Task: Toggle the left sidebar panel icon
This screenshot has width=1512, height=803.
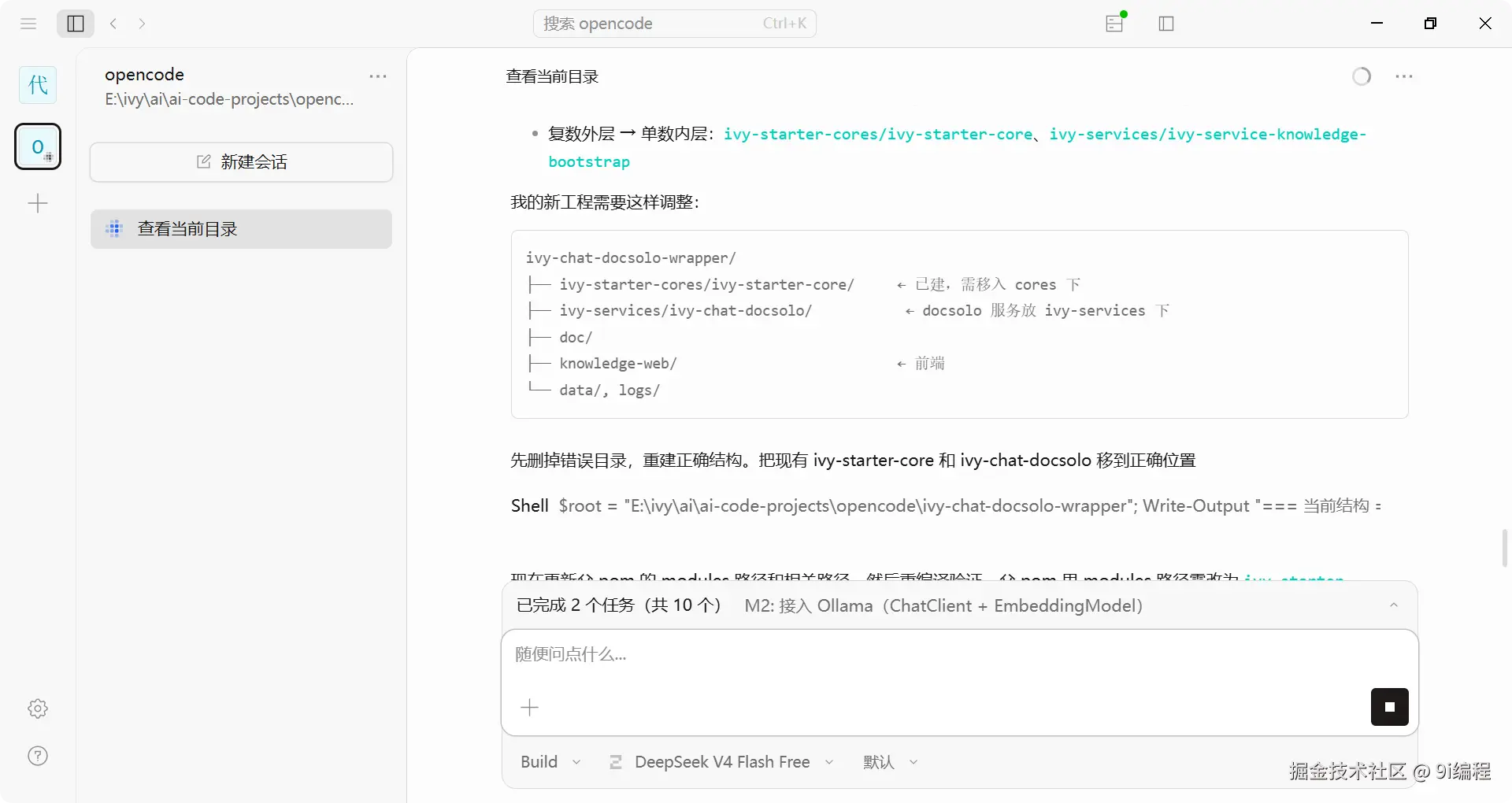Action: (76, 24)
